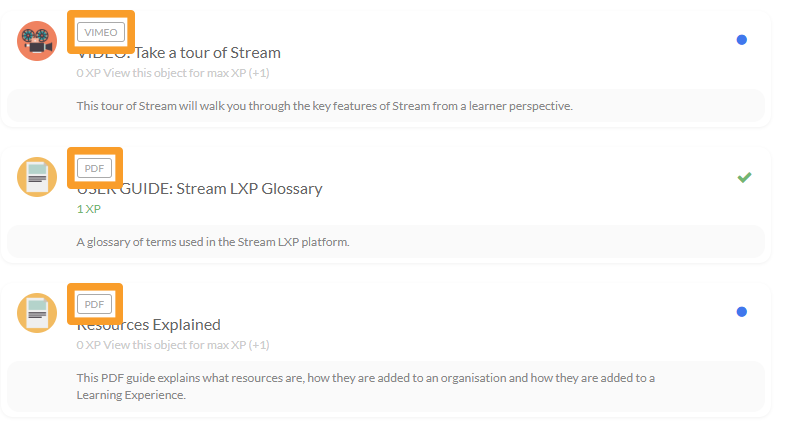787x427 pixels.
Task: Click the Stream tour description text box
Action: [385, 105]
